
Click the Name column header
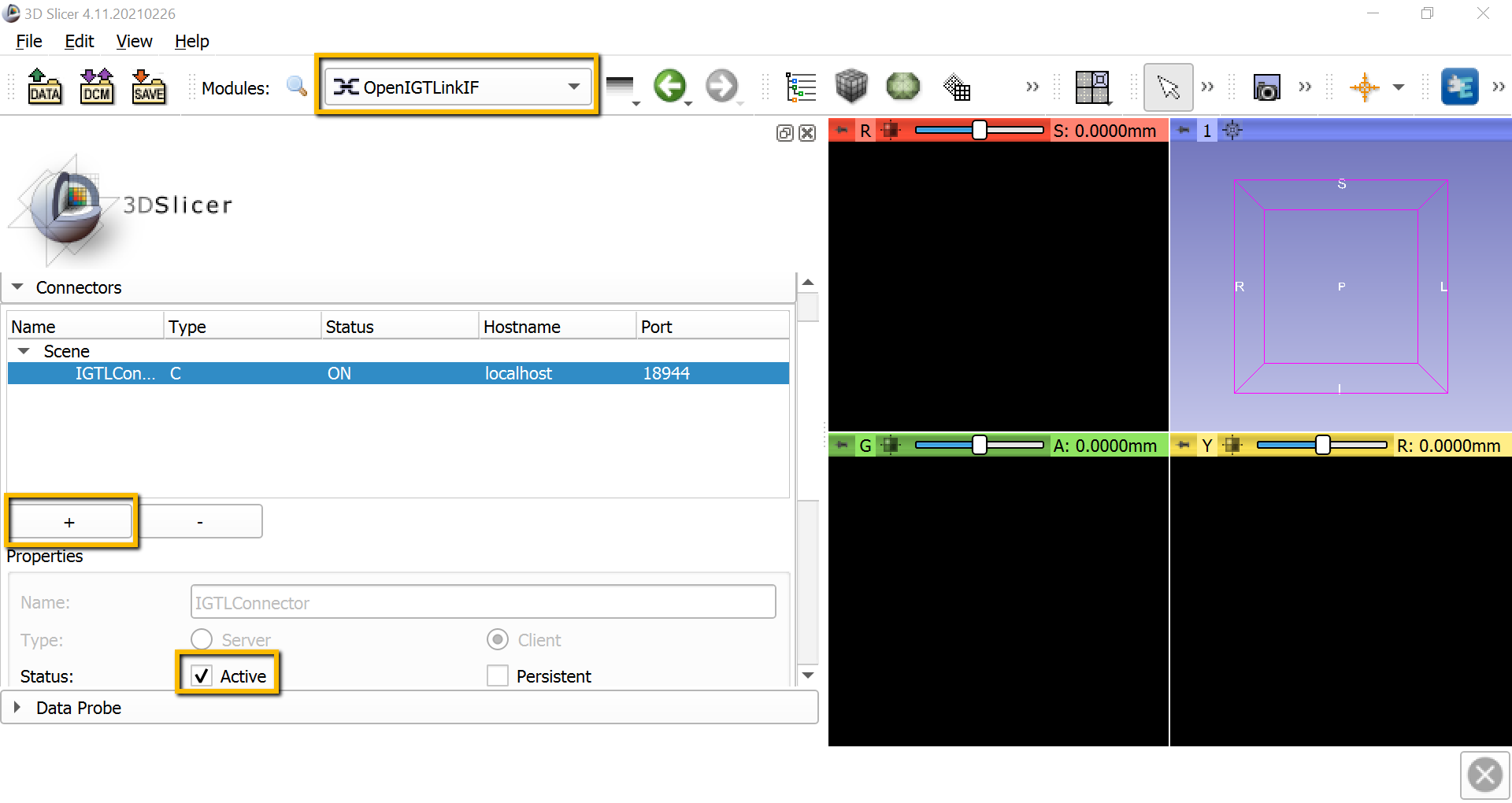[85, 327]
